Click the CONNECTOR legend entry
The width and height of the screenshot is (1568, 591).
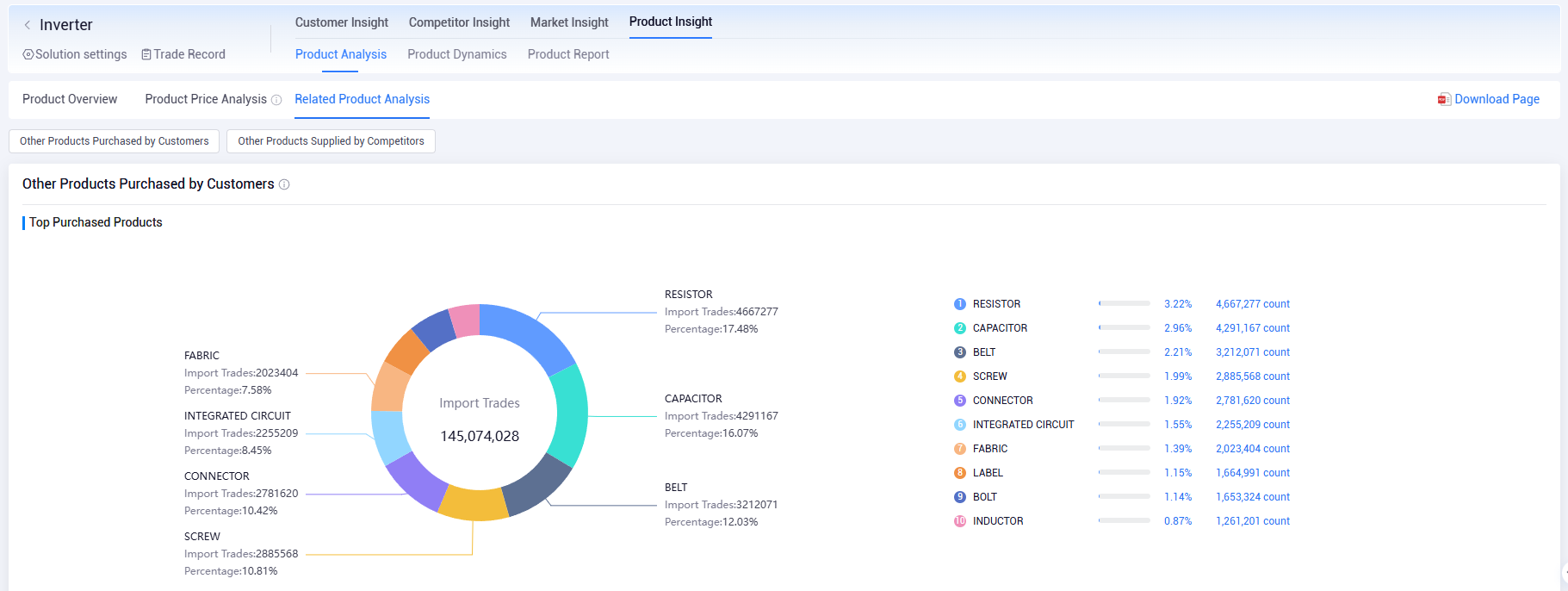click(x=1002, y=401)
